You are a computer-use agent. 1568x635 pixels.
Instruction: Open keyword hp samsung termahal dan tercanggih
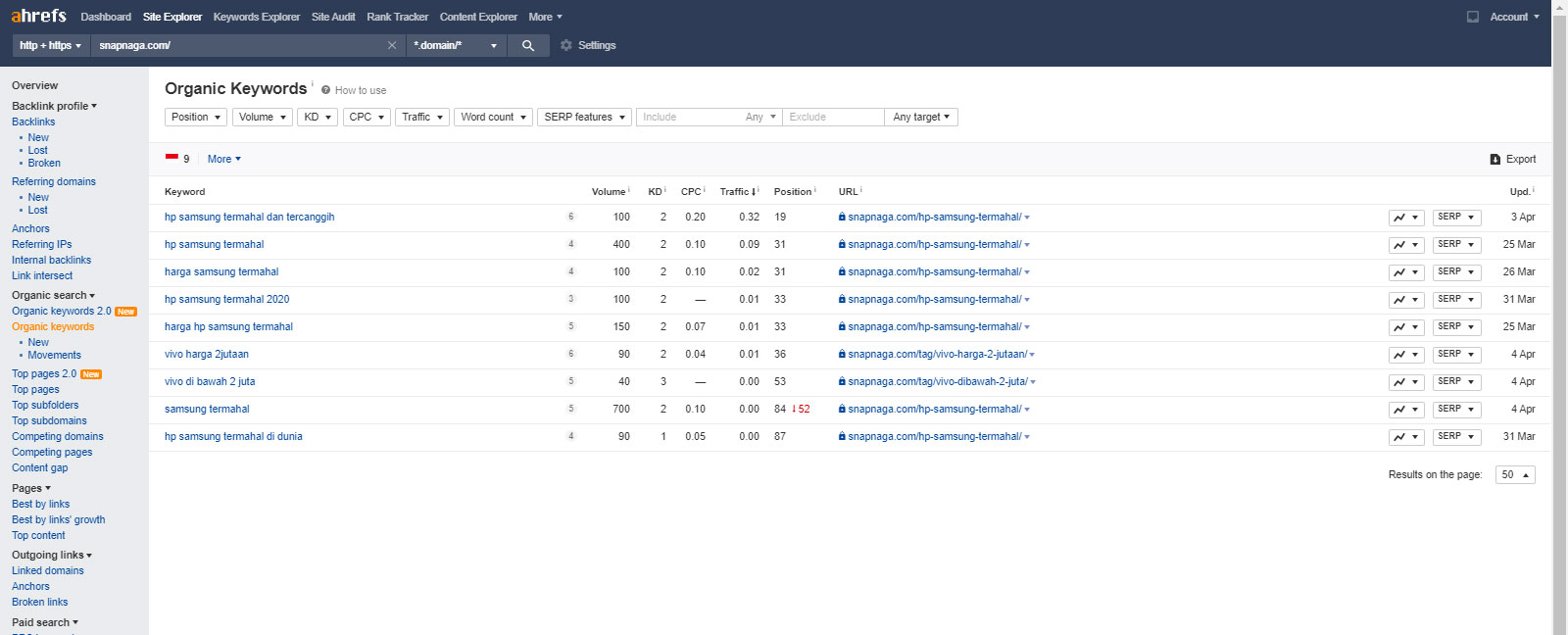pos(250,217)
